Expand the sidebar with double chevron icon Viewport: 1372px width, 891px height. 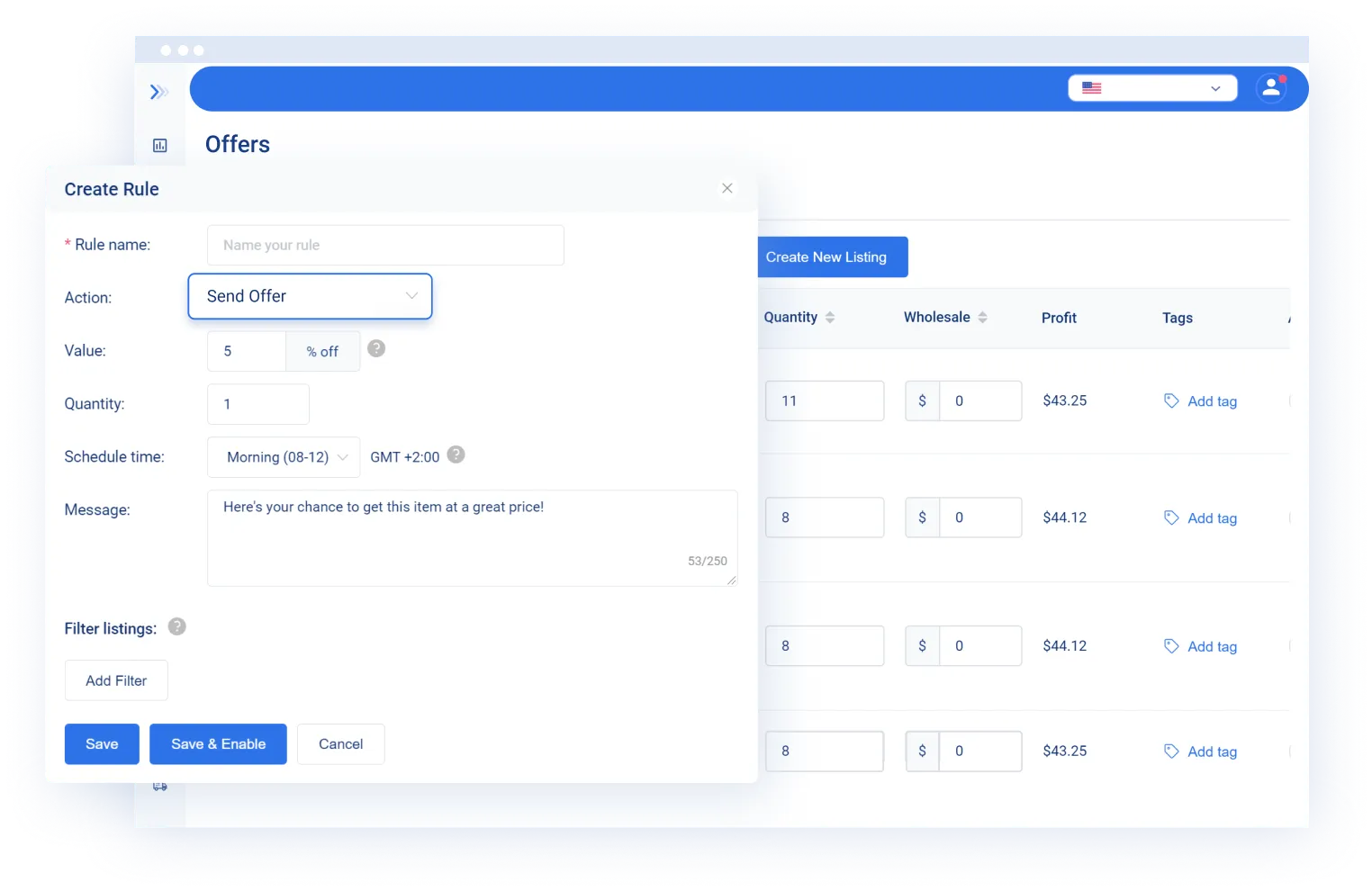159,92
